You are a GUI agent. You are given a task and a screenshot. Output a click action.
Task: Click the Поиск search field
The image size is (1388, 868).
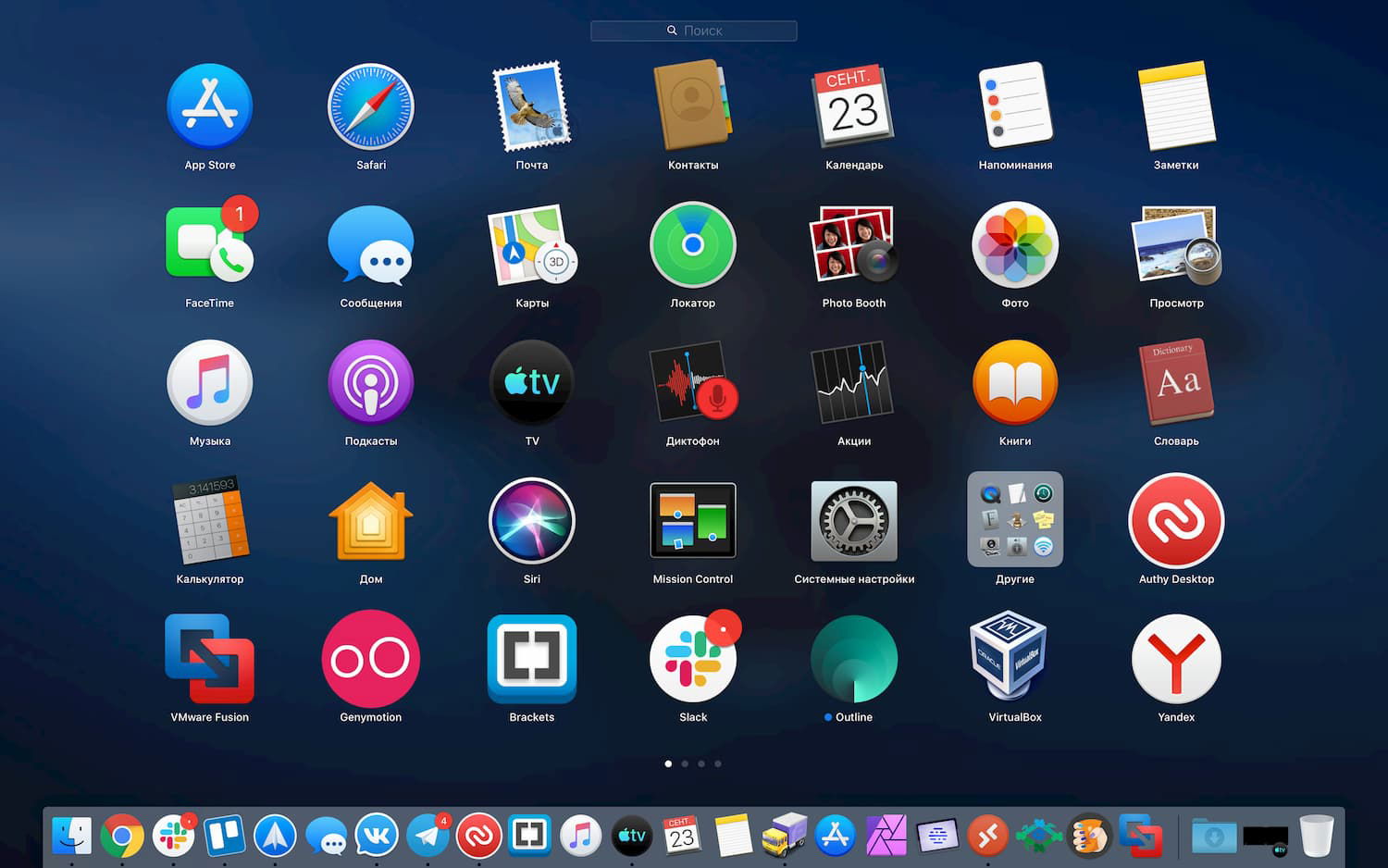click(x=694, y=31)
